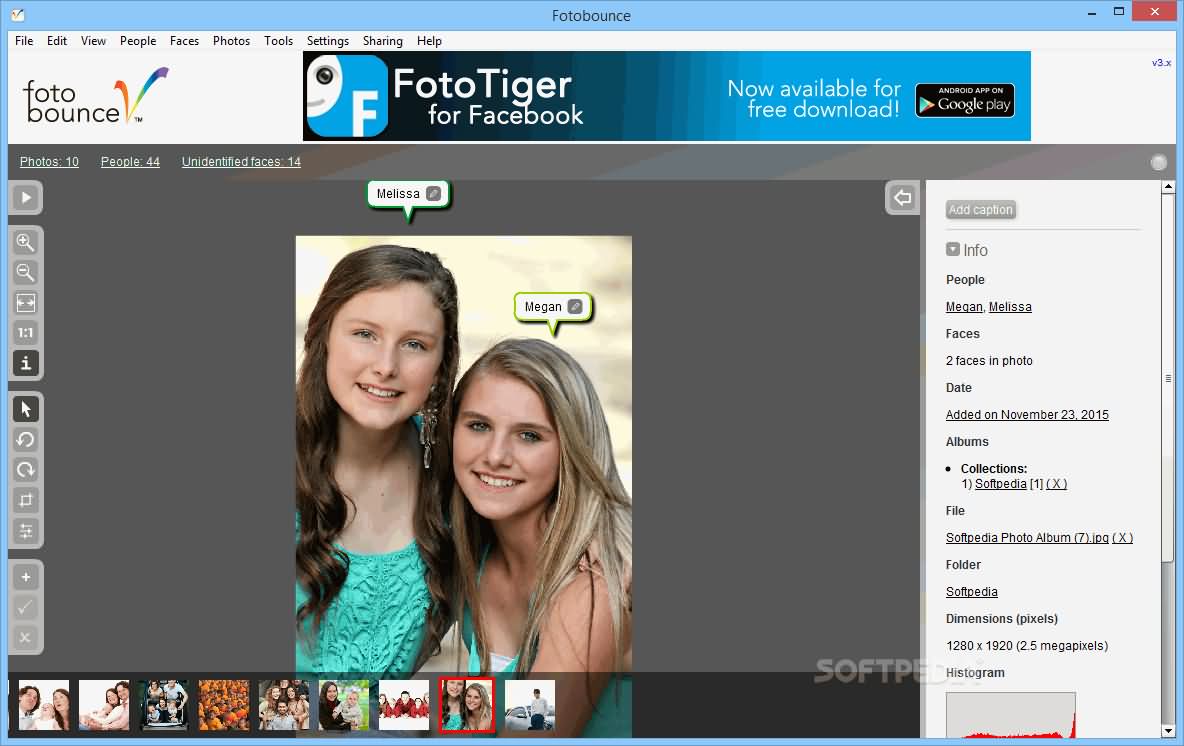Open Melissa's people link in Info
This screenshot has height=746, width=1184.
(1010, 307)
